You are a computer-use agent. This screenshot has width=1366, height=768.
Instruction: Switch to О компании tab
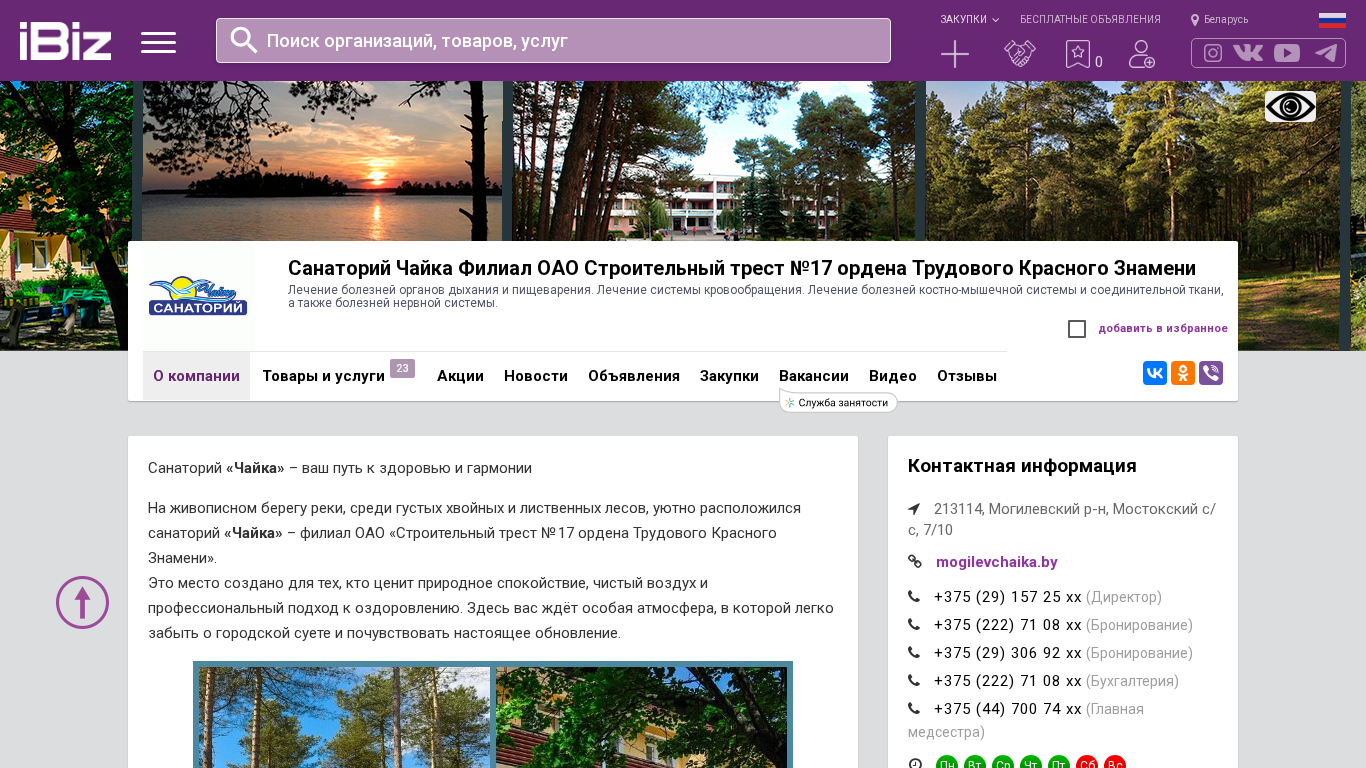[x=196, y=376]
